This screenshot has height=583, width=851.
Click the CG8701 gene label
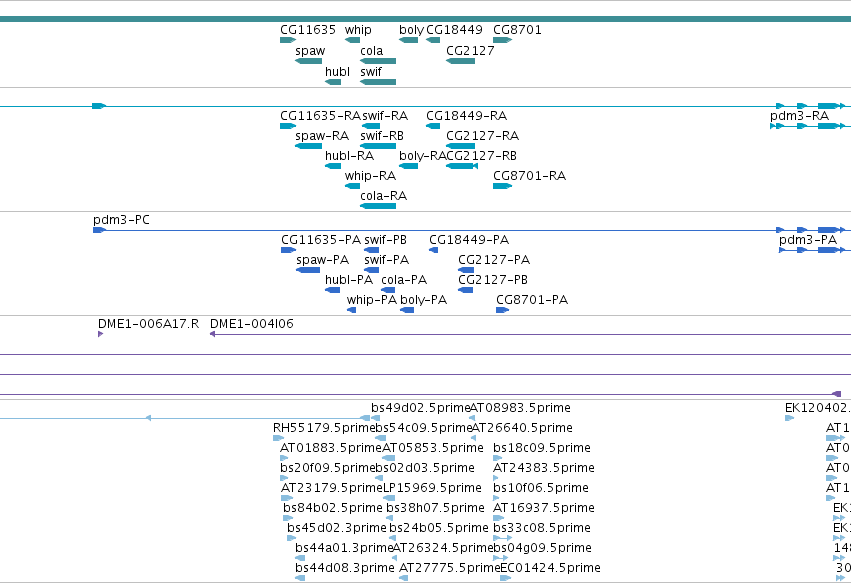pos(517,30)
